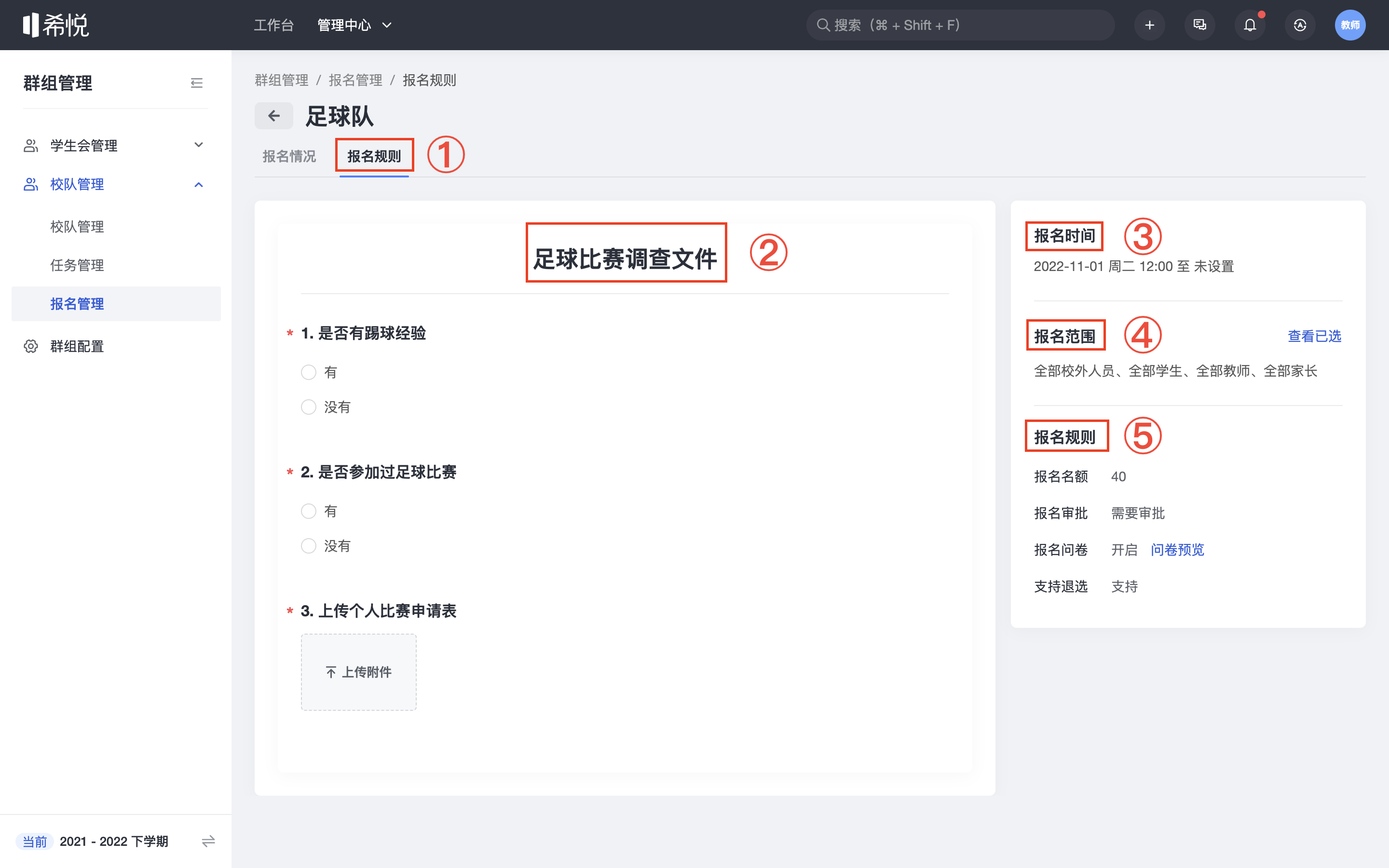Select 没有 for 是否参加过足球比赛

309,546
